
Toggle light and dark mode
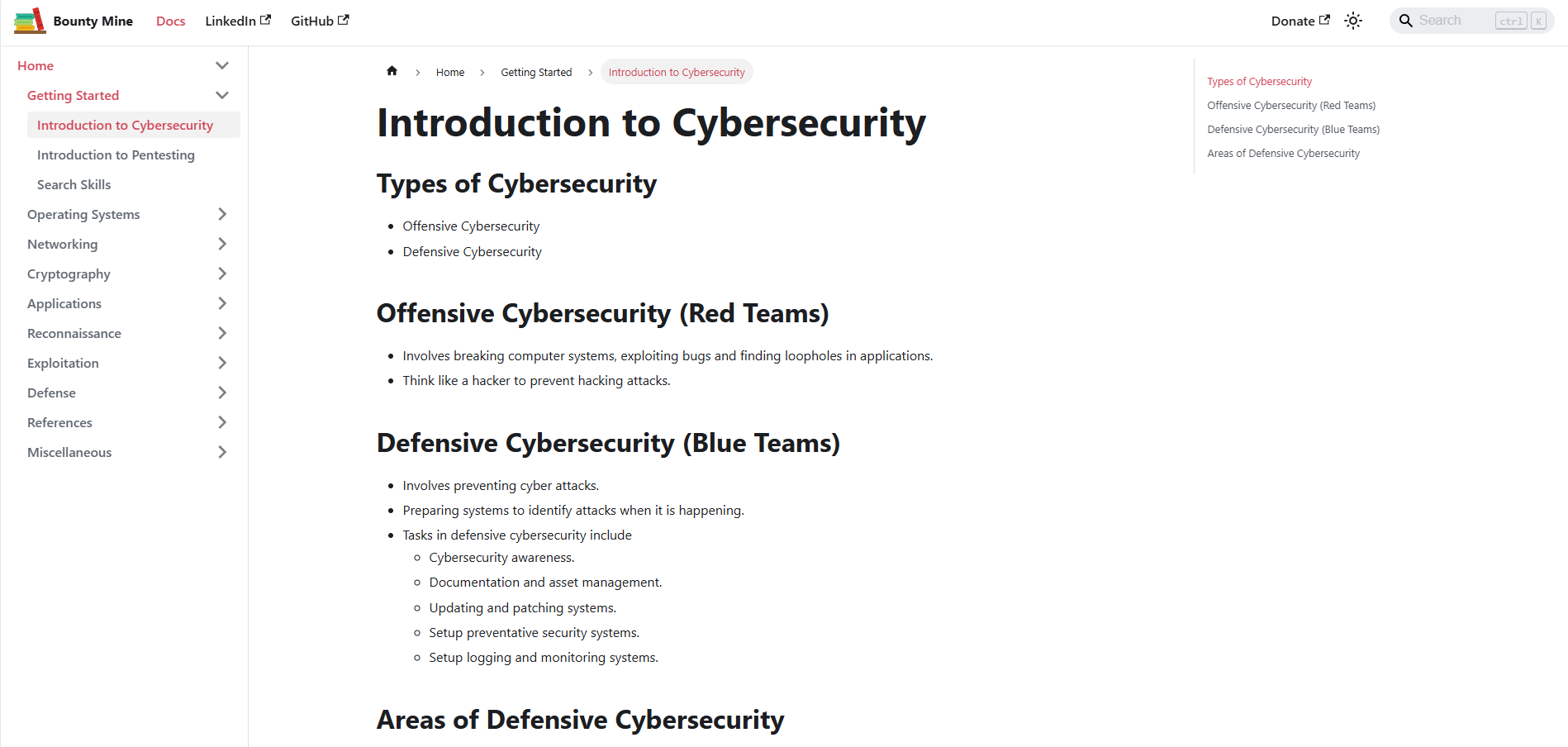[x=1353, y=21]
